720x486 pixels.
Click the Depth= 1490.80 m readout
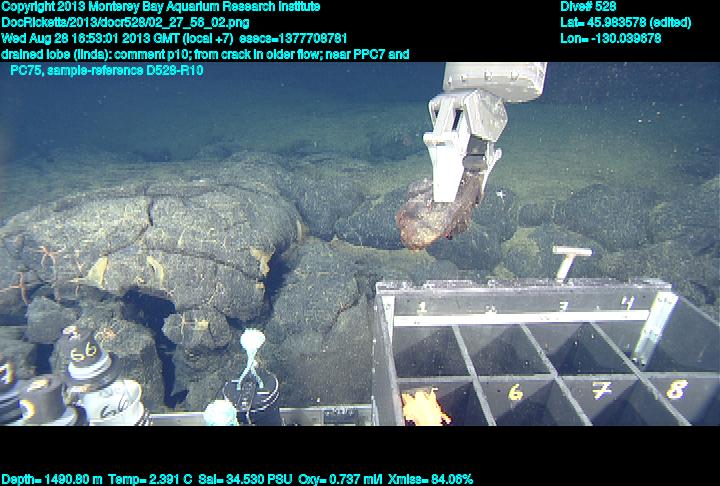point(52,480)
